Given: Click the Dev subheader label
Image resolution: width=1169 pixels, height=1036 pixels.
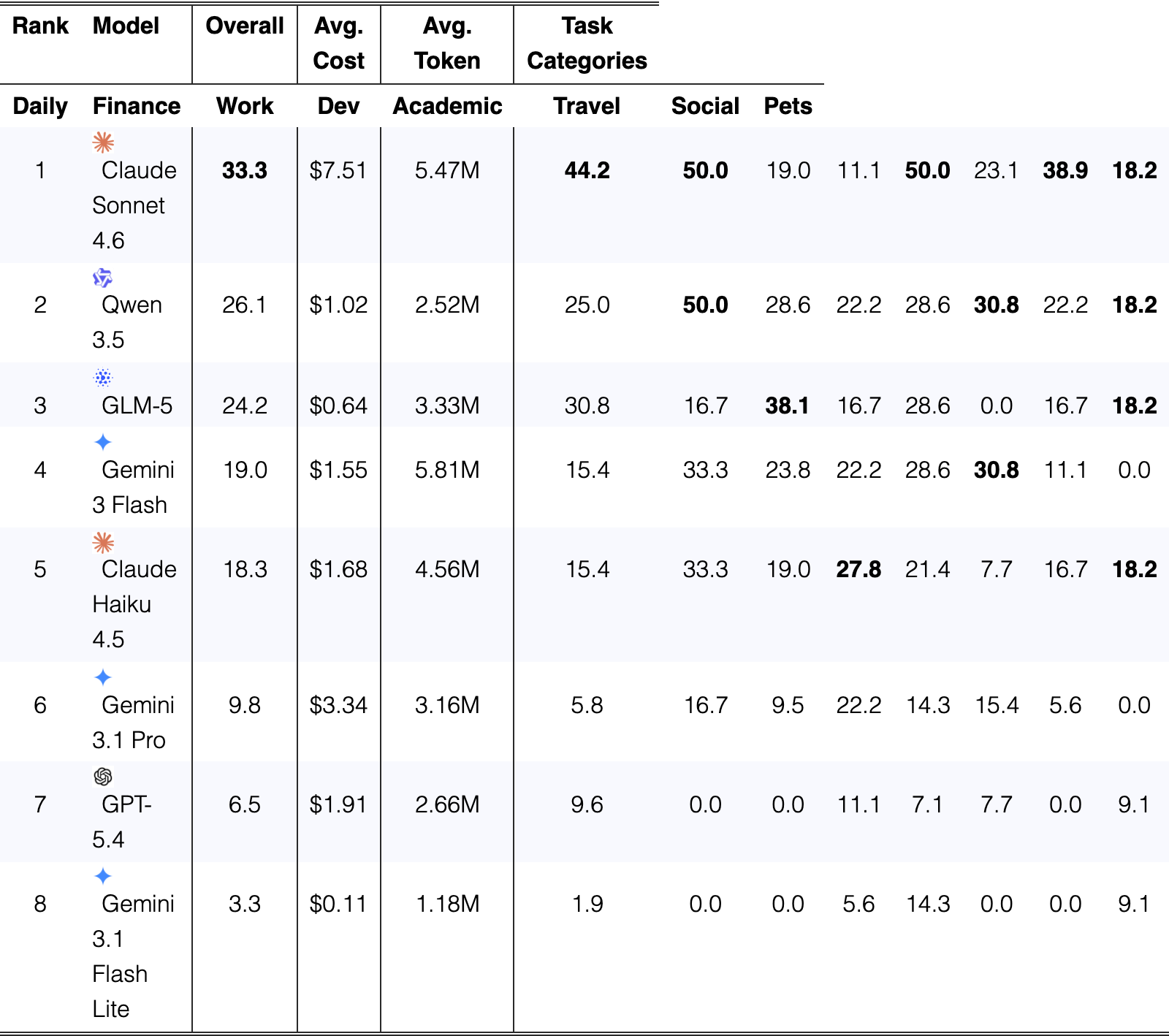Looking at the screenshot, I should 339,106.
